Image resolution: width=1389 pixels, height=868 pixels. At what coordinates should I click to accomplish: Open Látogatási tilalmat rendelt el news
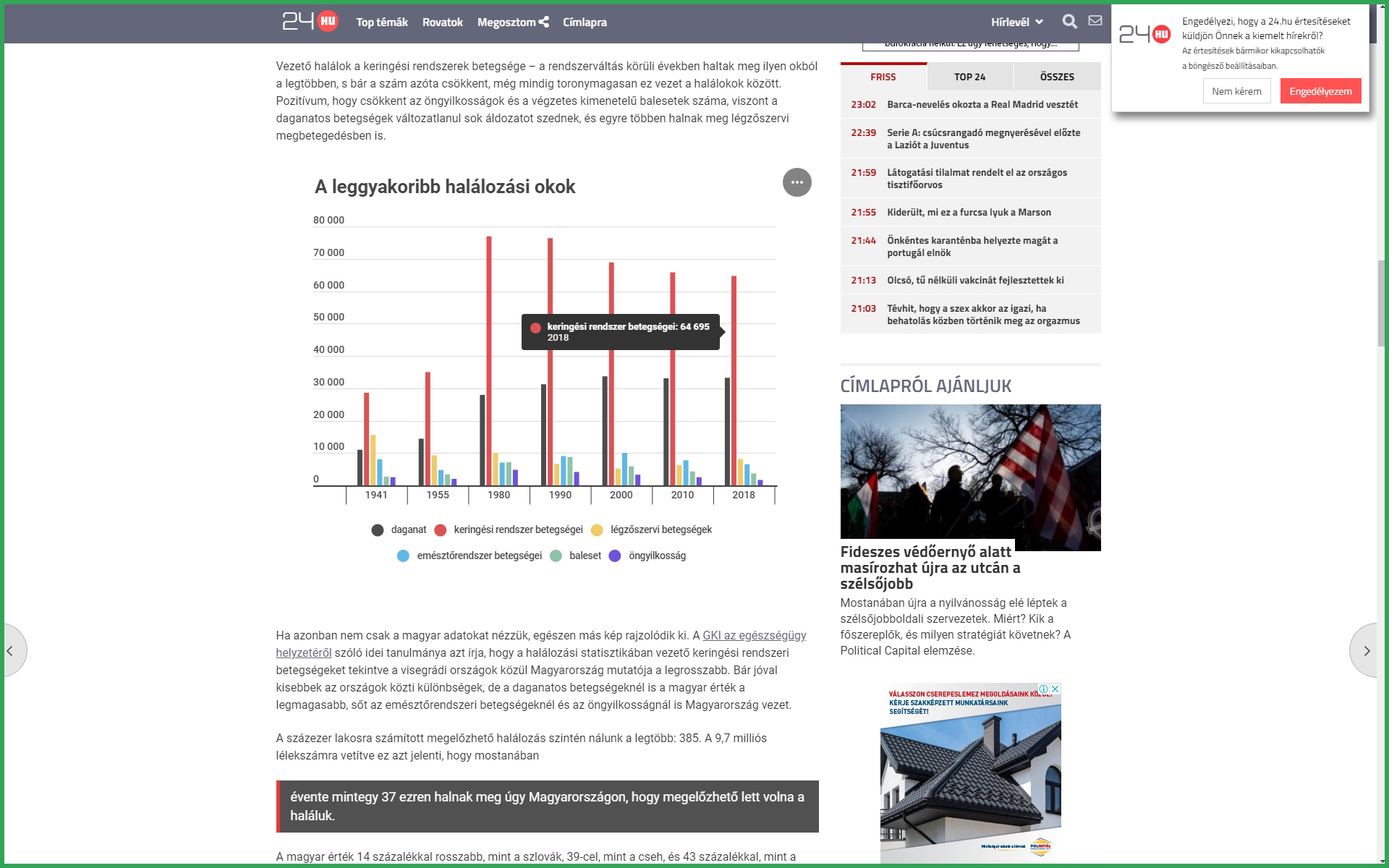point(977,178)
